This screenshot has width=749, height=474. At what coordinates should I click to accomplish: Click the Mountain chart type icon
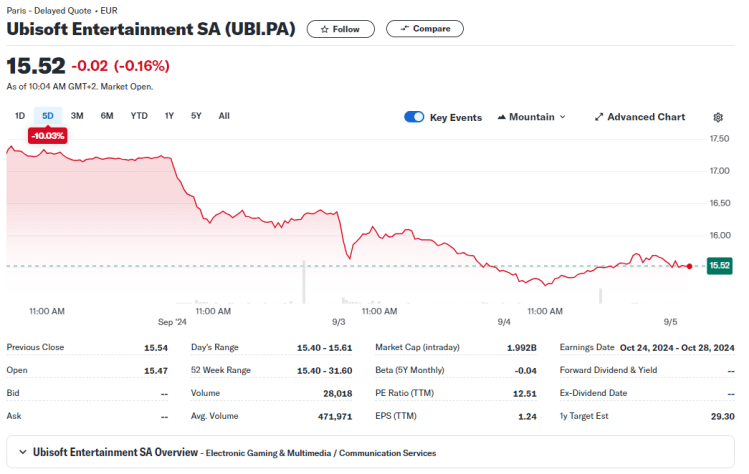coord(502,117)
